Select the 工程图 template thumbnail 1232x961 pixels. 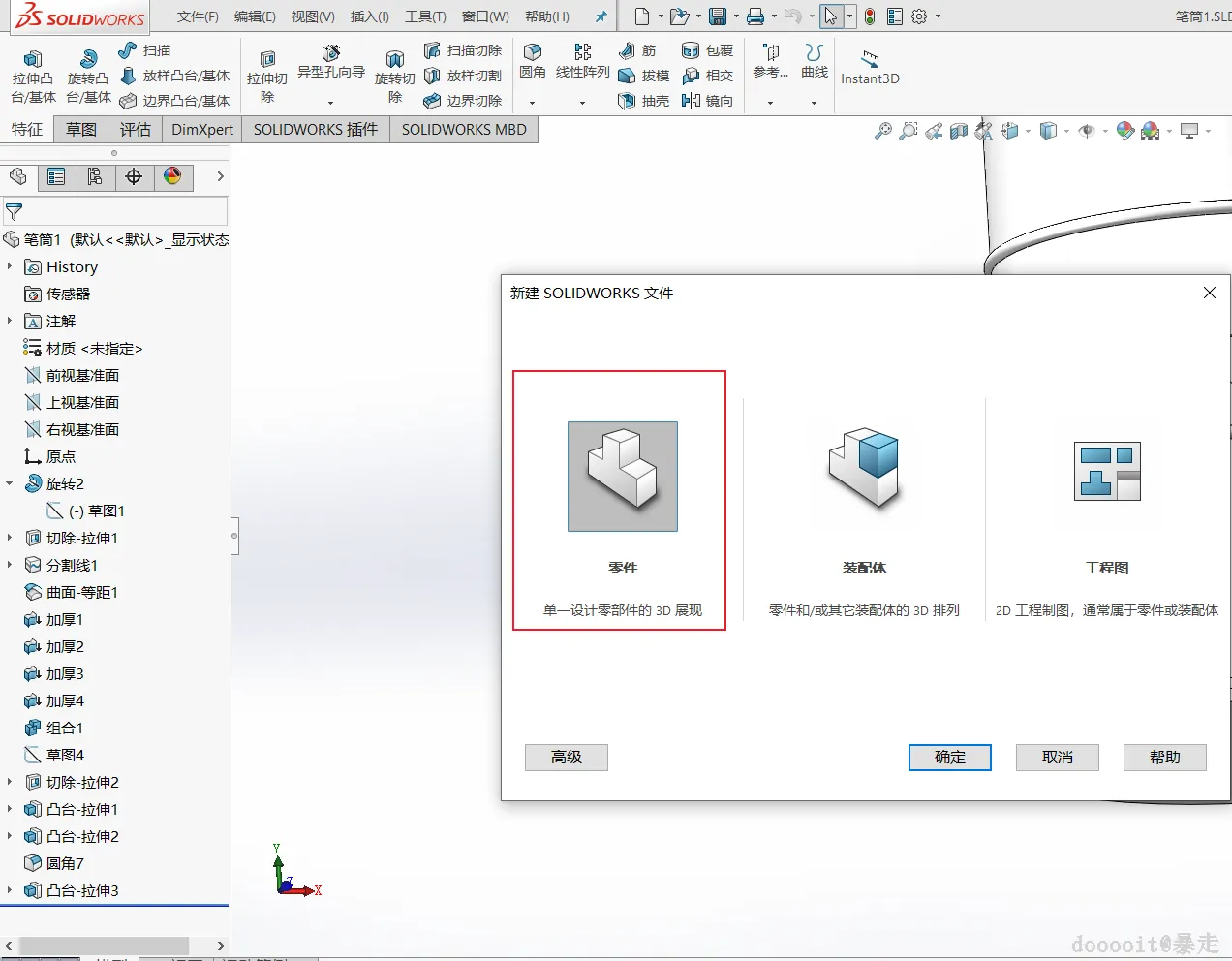click(x=1107, y=471)
